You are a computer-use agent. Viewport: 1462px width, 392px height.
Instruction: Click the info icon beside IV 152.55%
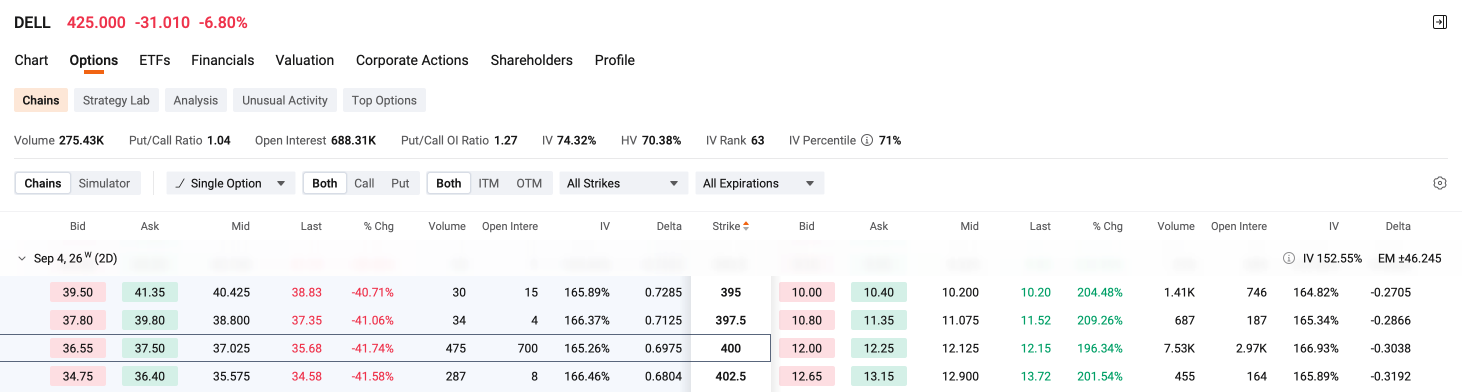point(1289,258)
